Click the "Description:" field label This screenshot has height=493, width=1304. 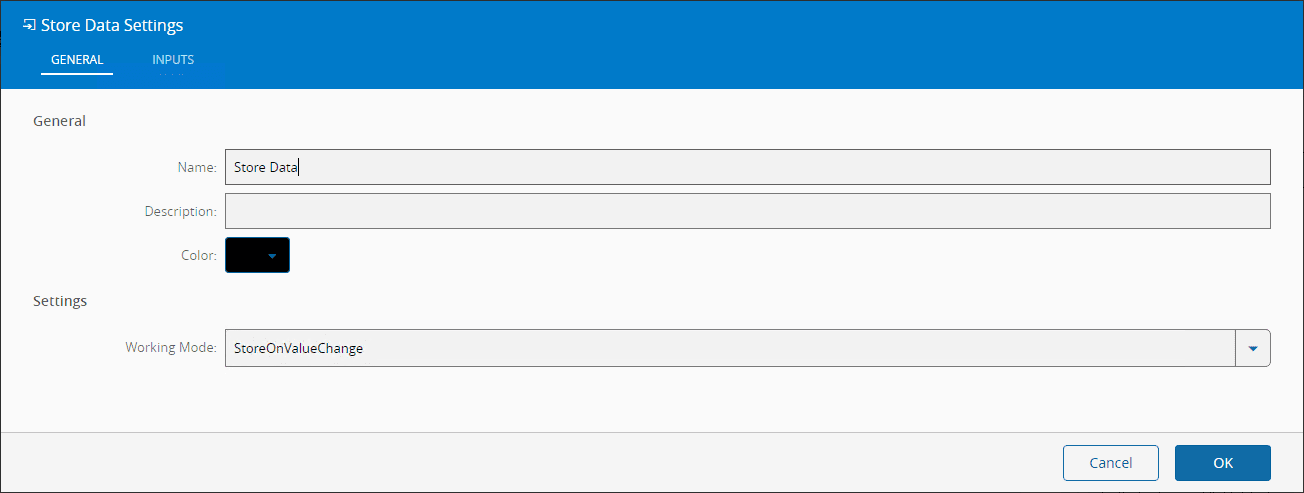pos(180,212)
